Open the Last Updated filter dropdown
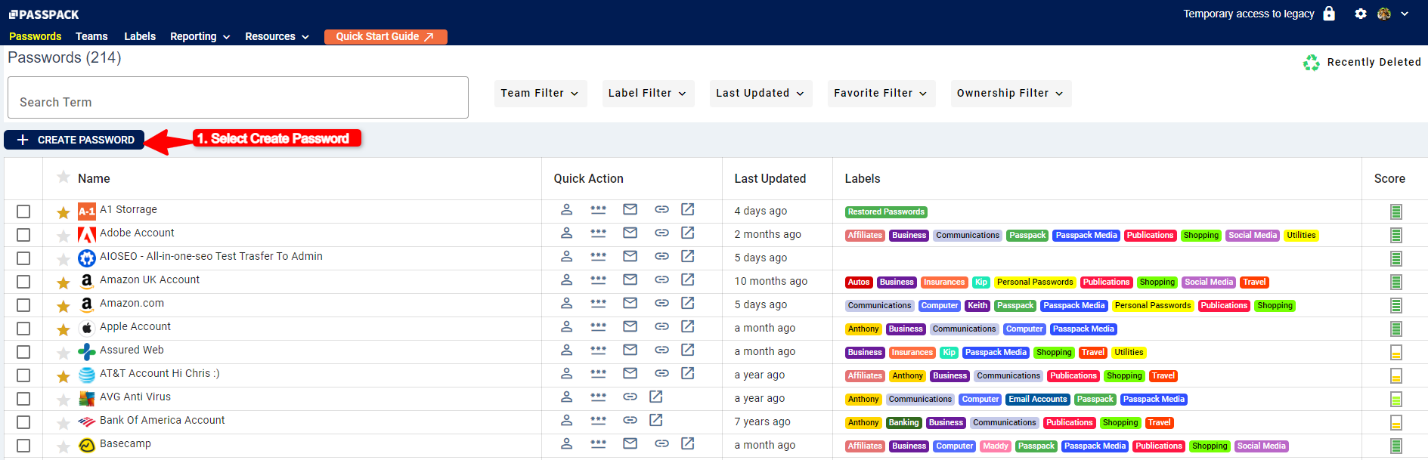Image resolution: width=1428 pixels, height=460 pixels. (x=761, y=93)
